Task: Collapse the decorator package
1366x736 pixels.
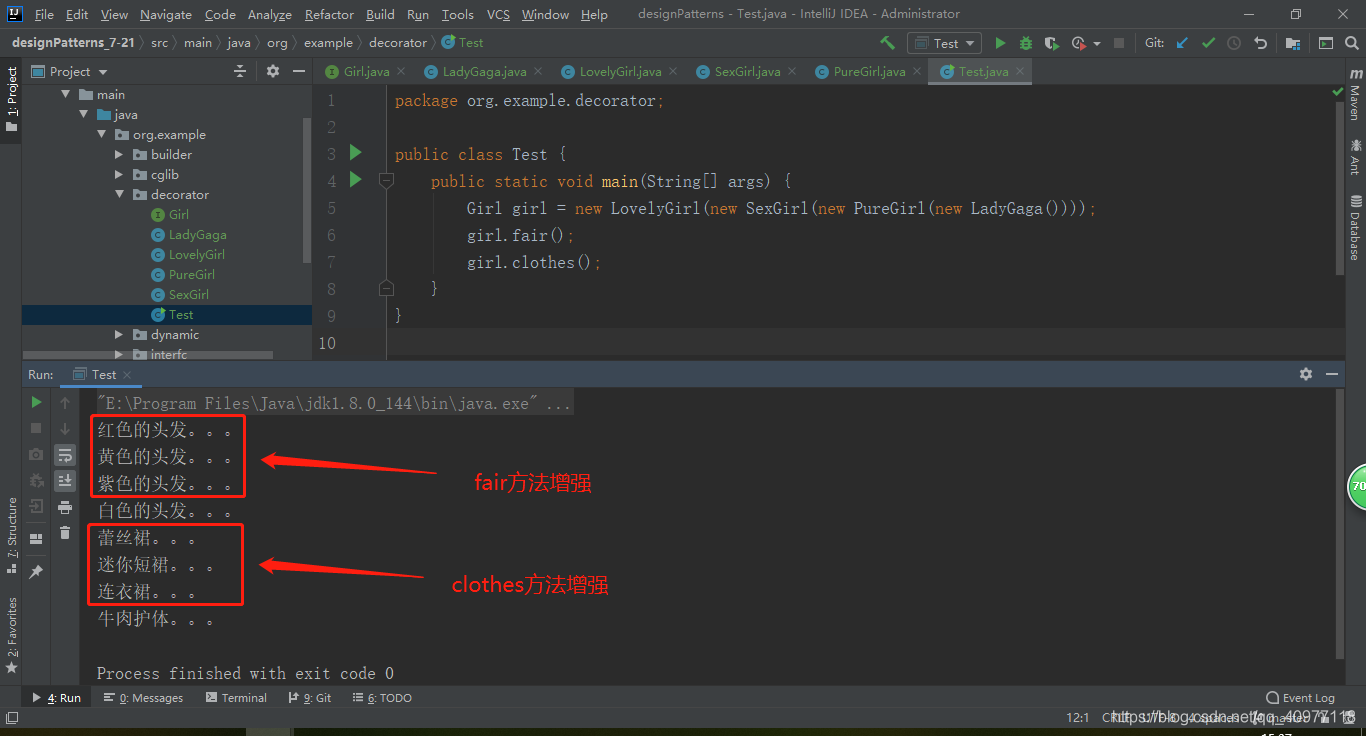Action: 119,194
